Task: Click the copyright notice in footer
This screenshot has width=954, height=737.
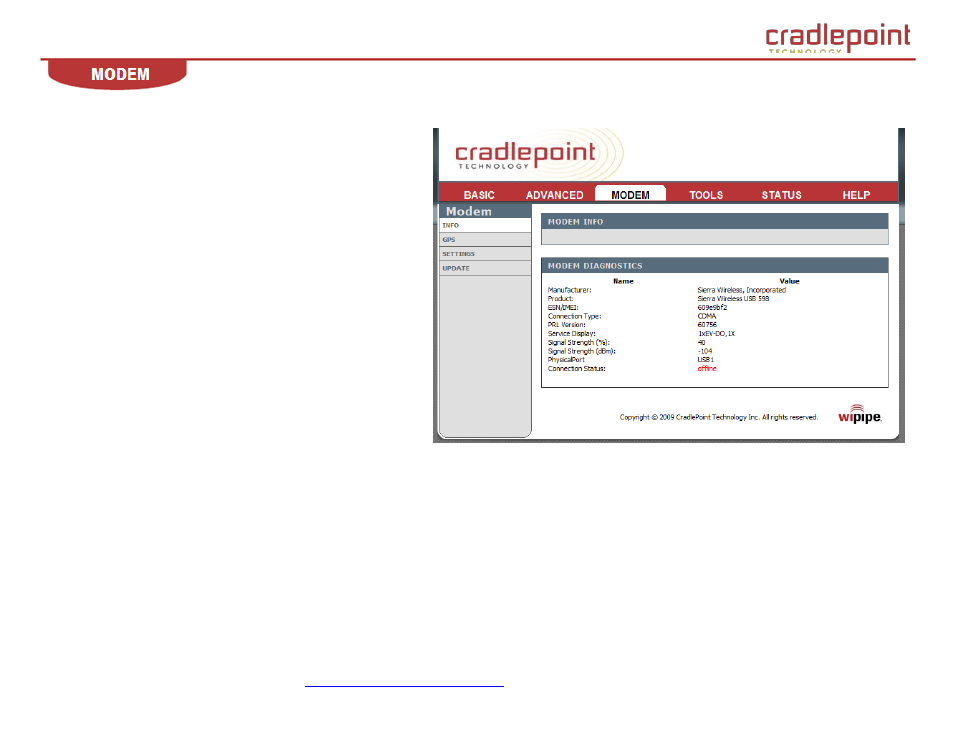Action: point(719,417)
